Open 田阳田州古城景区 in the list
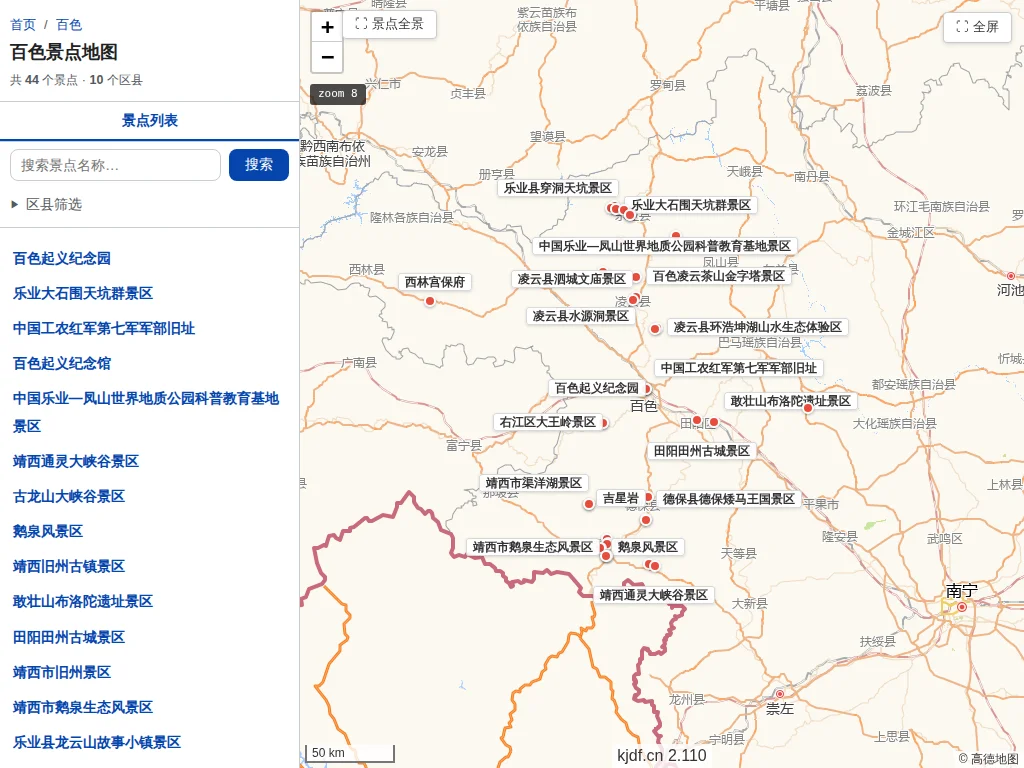Viewport: 1024px width, 768px height. click(69, 637)
